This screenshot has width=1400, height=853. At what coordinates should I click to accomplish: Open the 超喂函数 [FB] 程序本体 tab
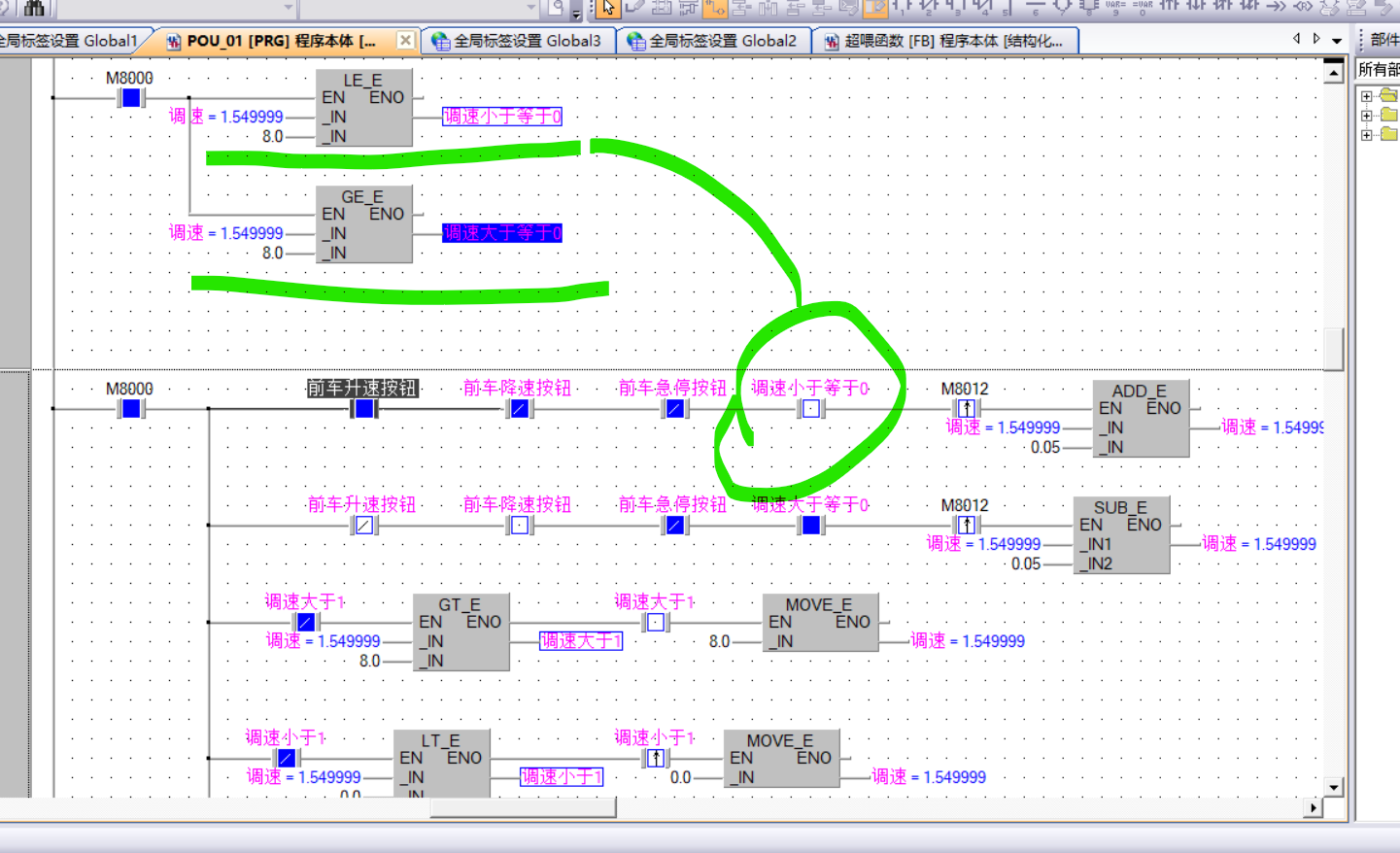pos(943,41)
